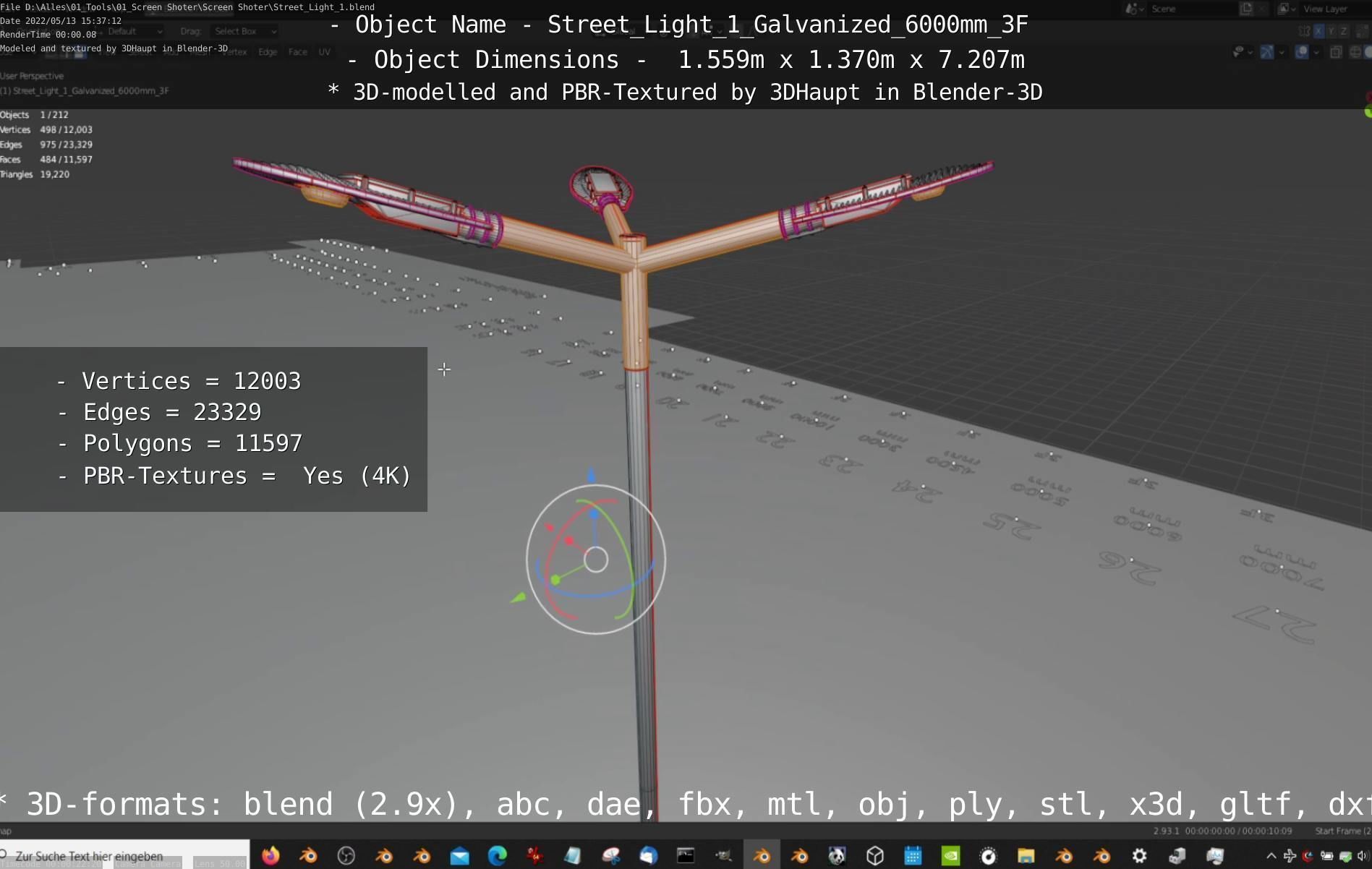Open the terminal window icon in taskbar

tap(686, 856)
